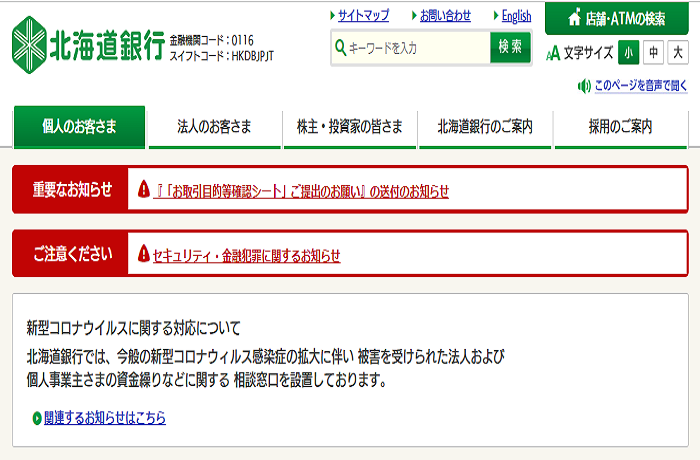The image size is (700, 460).
Task: Open the 株主・投資家の皆さま tab
Action: pyautogui.click(x=350, y=128)
